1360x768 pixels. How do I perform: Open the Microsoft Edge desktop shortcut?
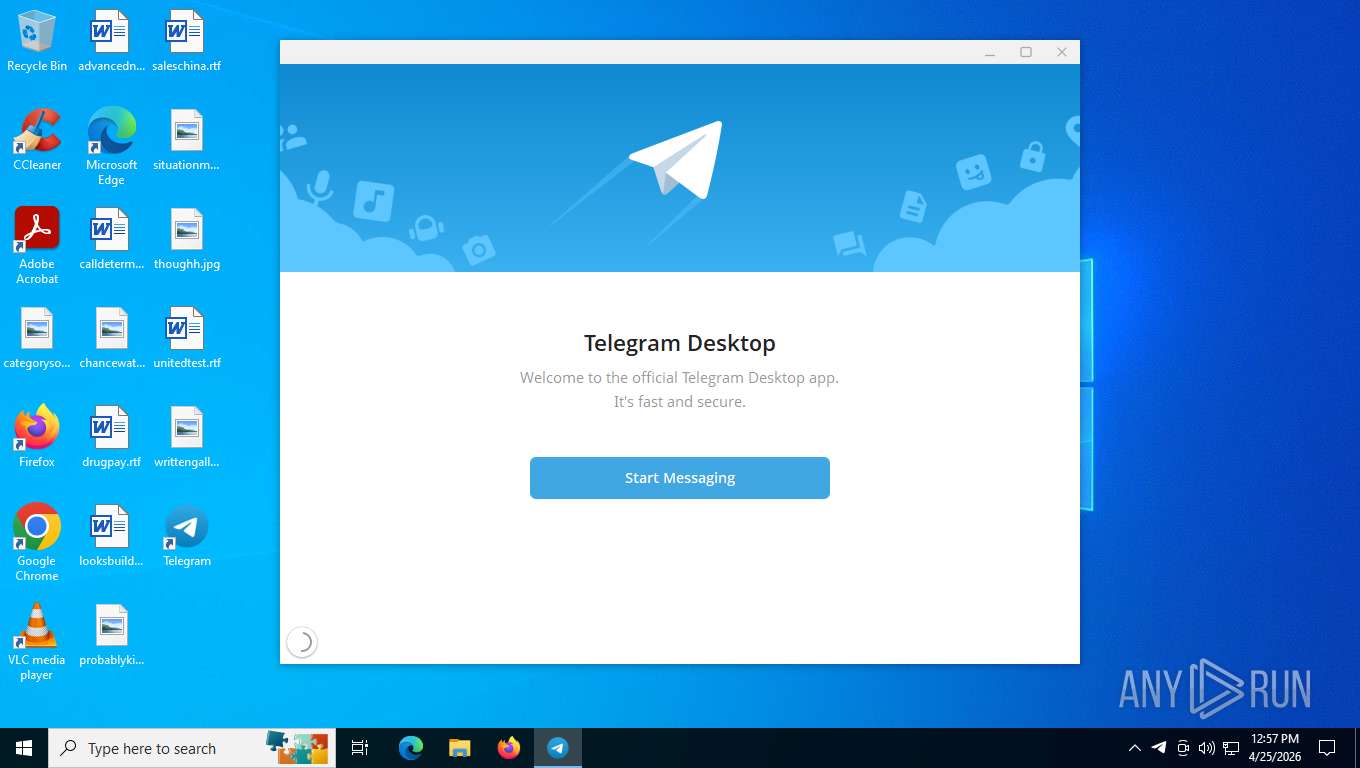coord(111,148)
